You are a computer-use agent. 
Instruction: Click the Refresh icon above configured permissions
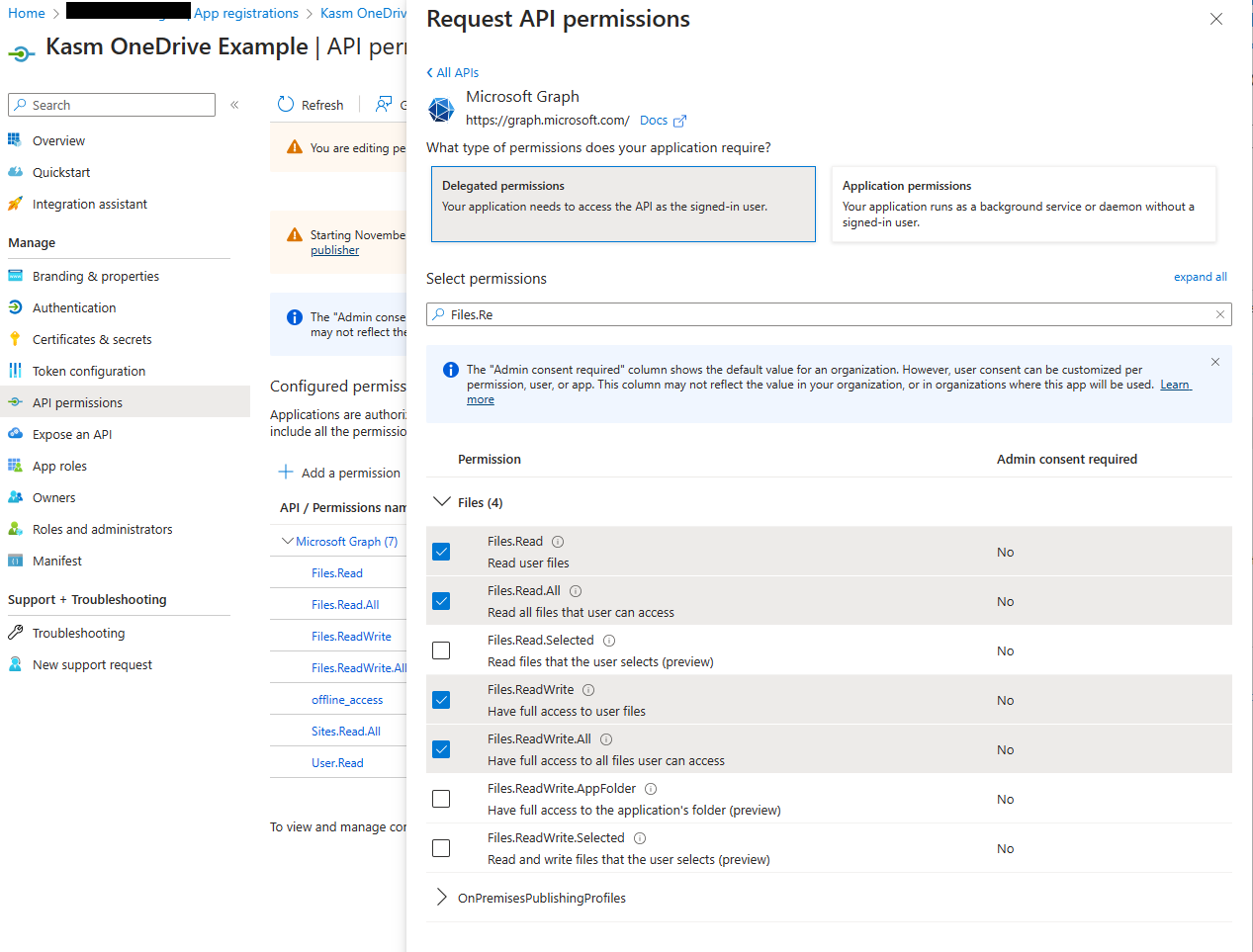pos(286,104)
